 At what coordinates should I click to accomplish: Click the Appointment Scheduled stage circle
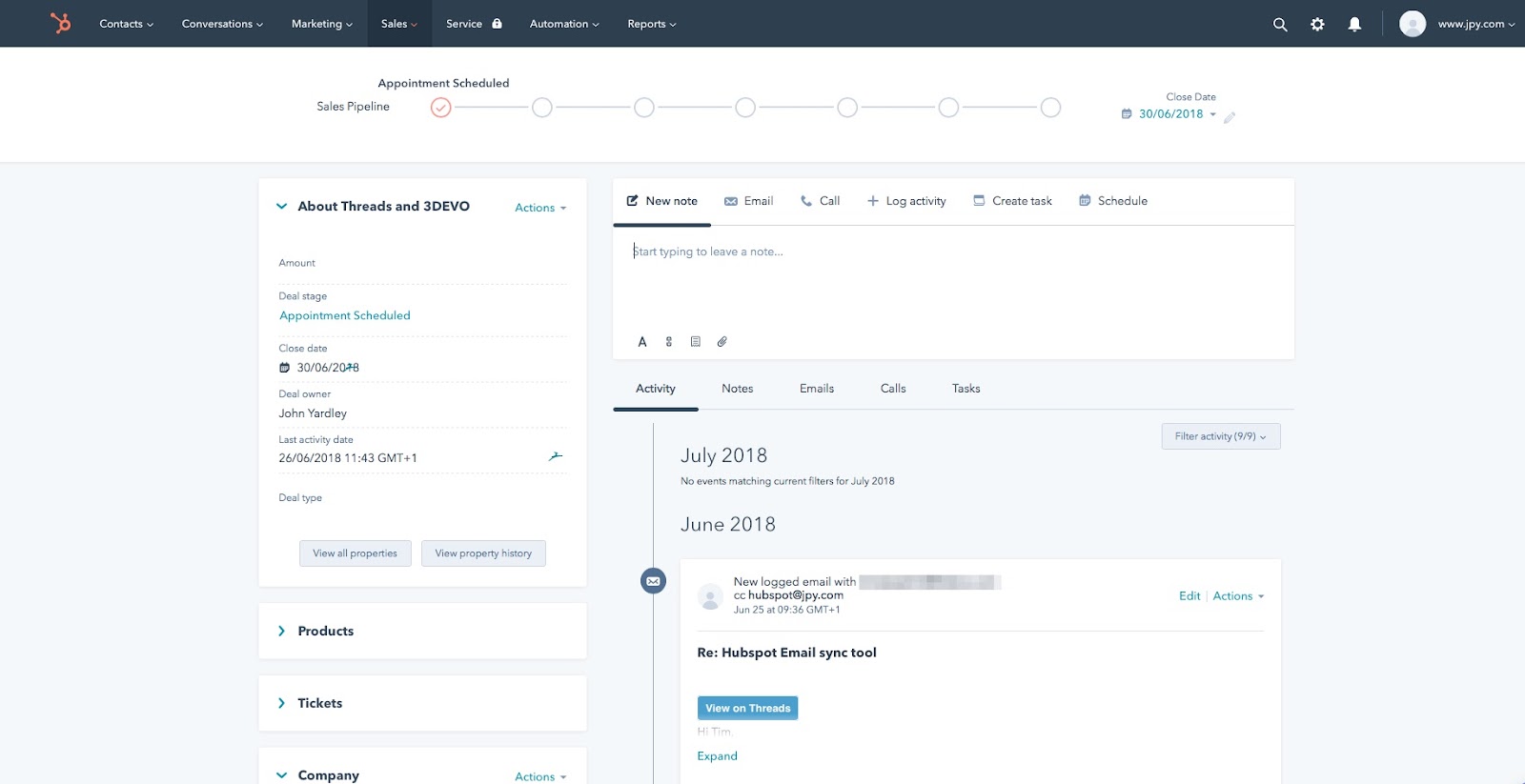point(440,108)
